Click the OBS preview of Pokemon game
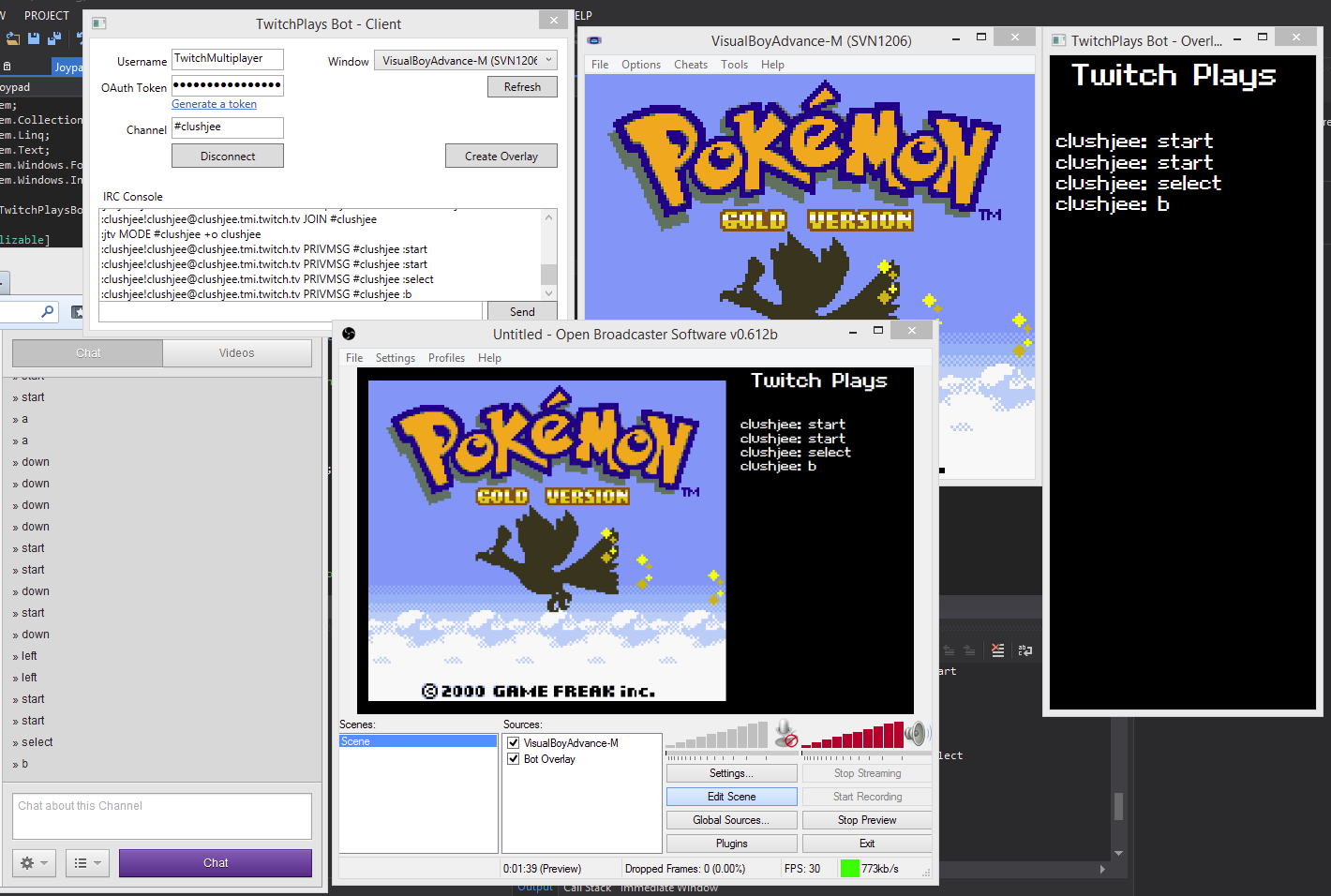Screen dimensions: 1331x896 [546, 540]
